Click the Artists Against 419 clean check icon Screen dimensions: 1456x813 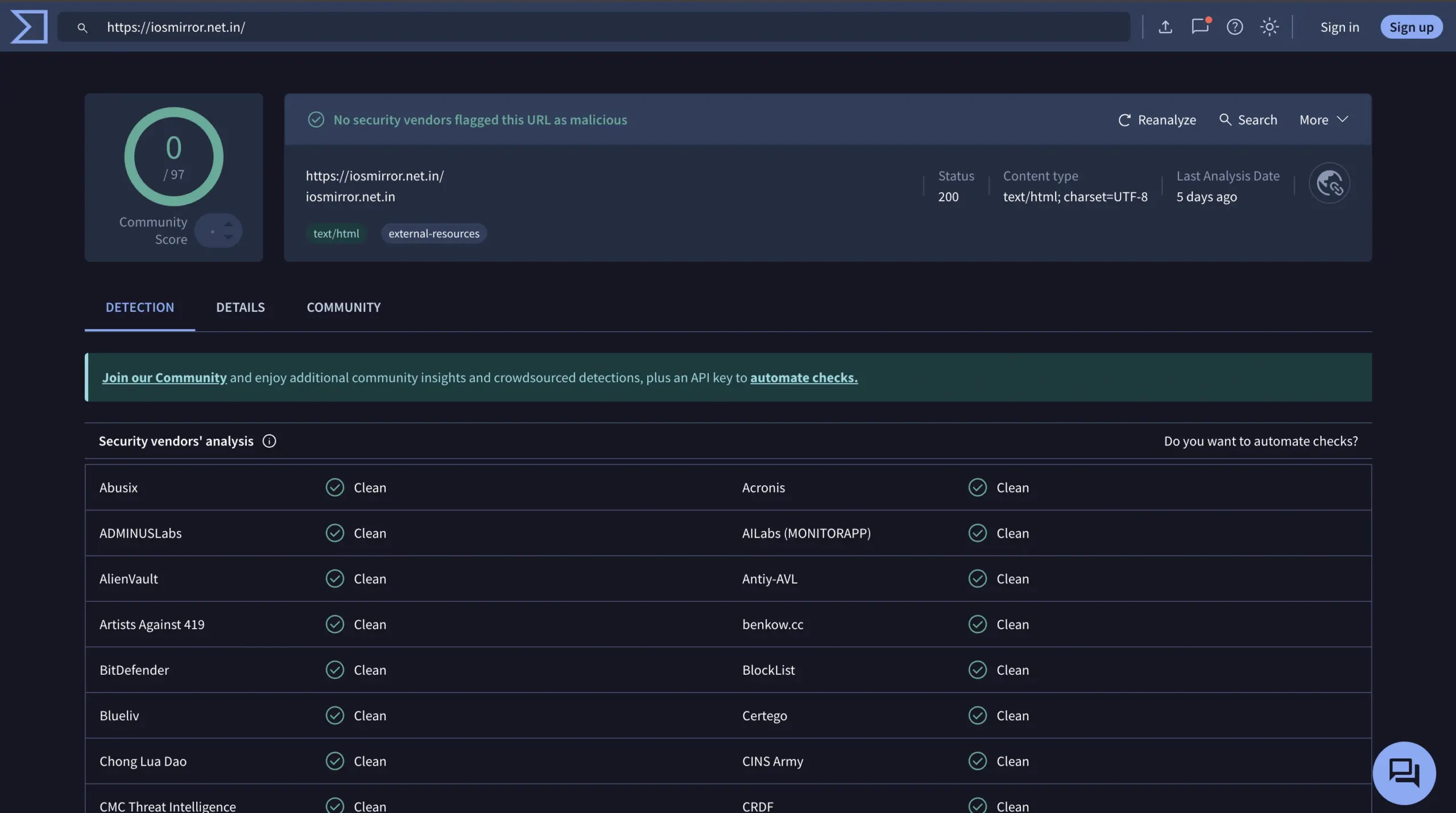click(335, 624)
